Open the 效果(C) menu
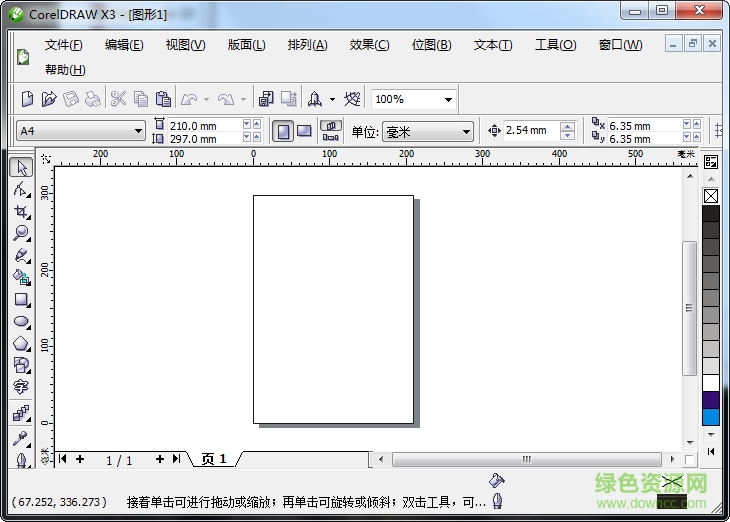This screenshot has height=522, width=730. pos(369,45)
